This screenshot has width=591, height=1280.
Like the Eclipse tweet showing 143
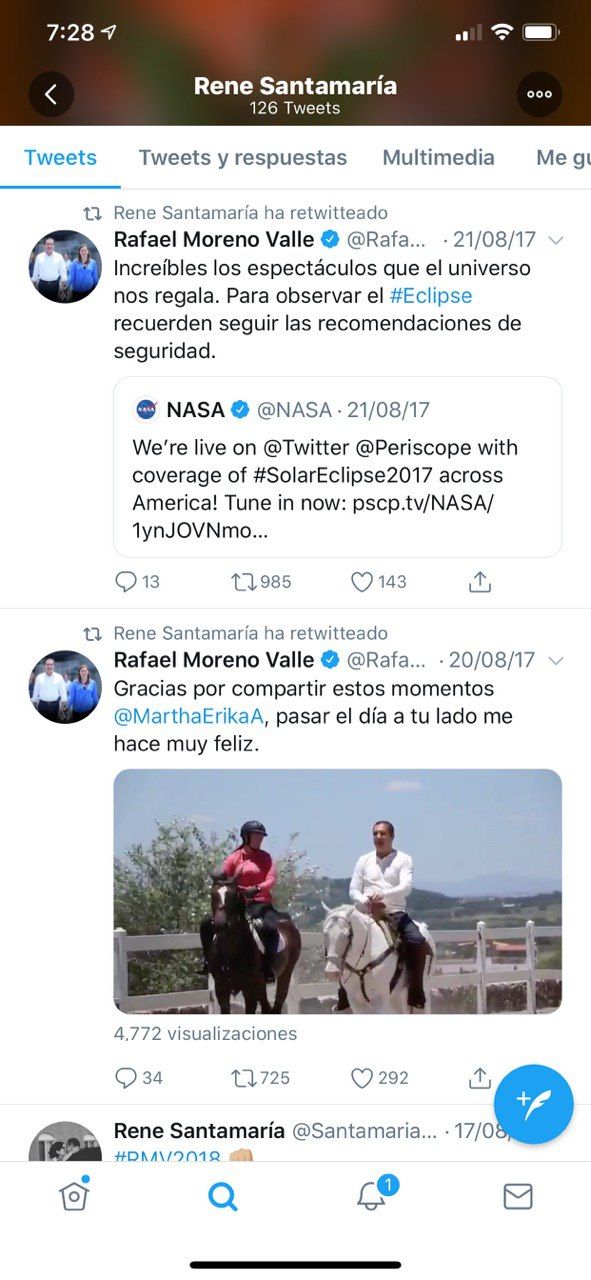378,582
